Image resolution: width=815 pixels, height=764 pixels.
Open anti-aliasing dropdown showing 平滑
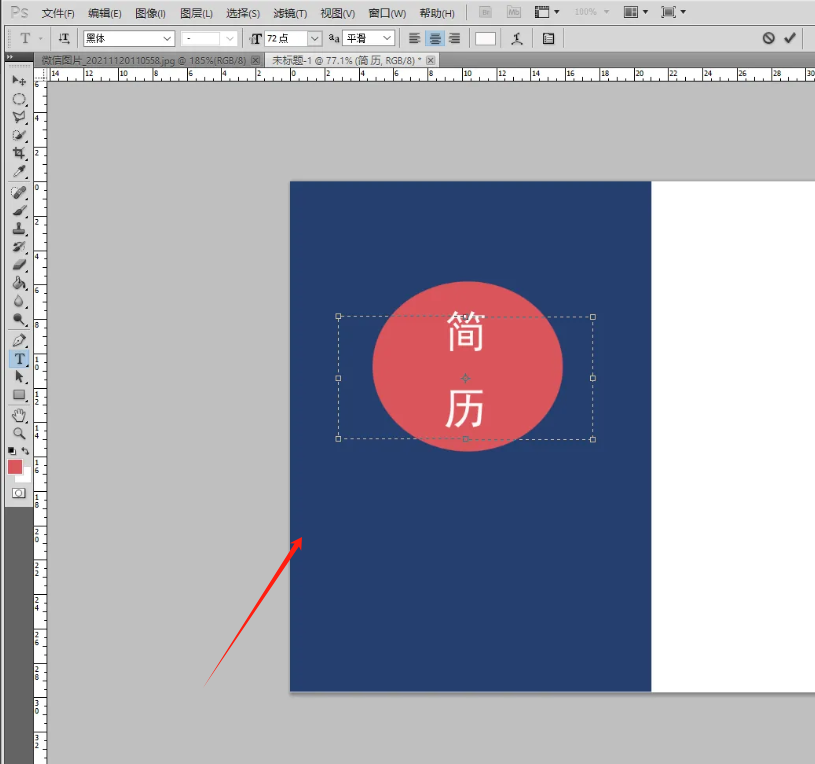368,38
